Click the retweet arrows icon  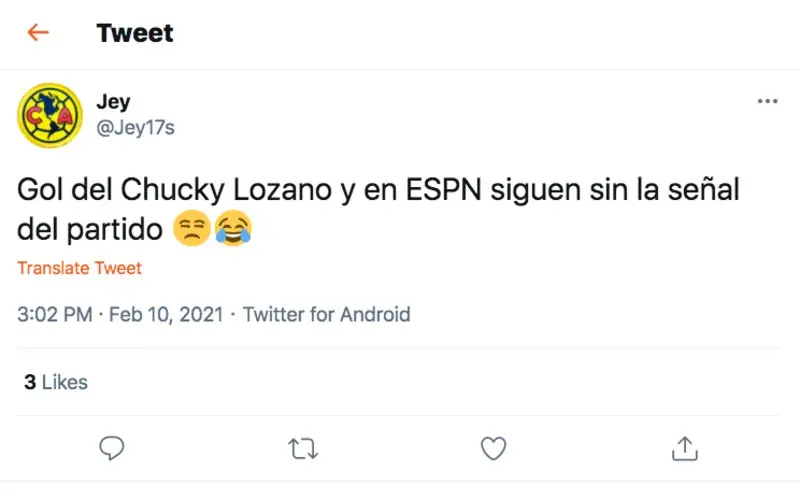pyautogui.click(x=303, y=449)
